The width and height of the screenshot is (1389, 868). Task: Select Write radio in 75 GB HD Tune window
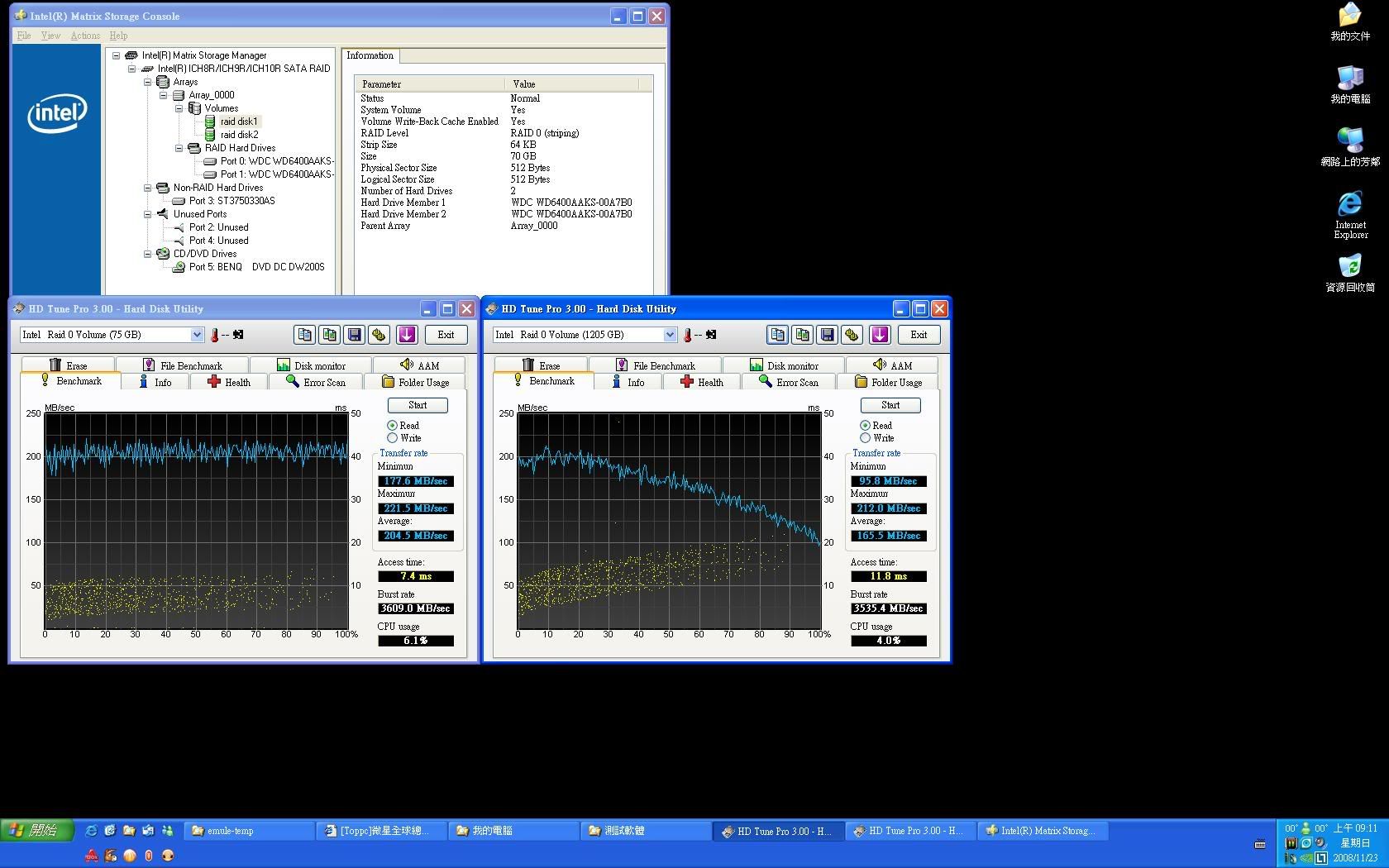(x=392, y=438)
